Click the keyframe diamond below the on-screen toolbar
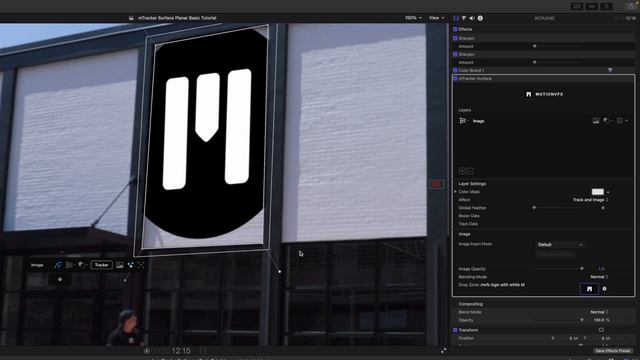 tap(60, 279)
